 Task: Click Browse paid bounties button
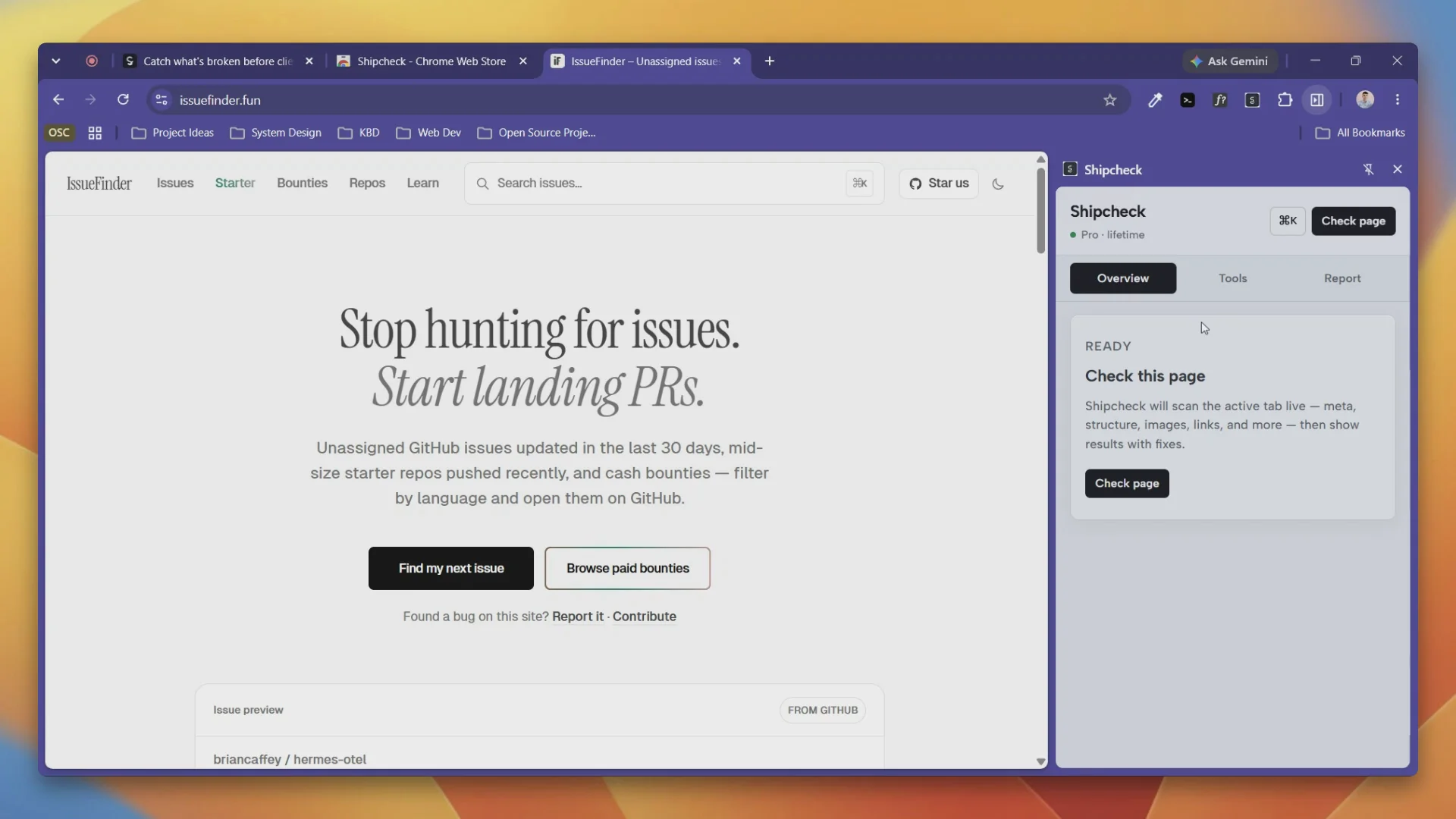click(628, 569)
